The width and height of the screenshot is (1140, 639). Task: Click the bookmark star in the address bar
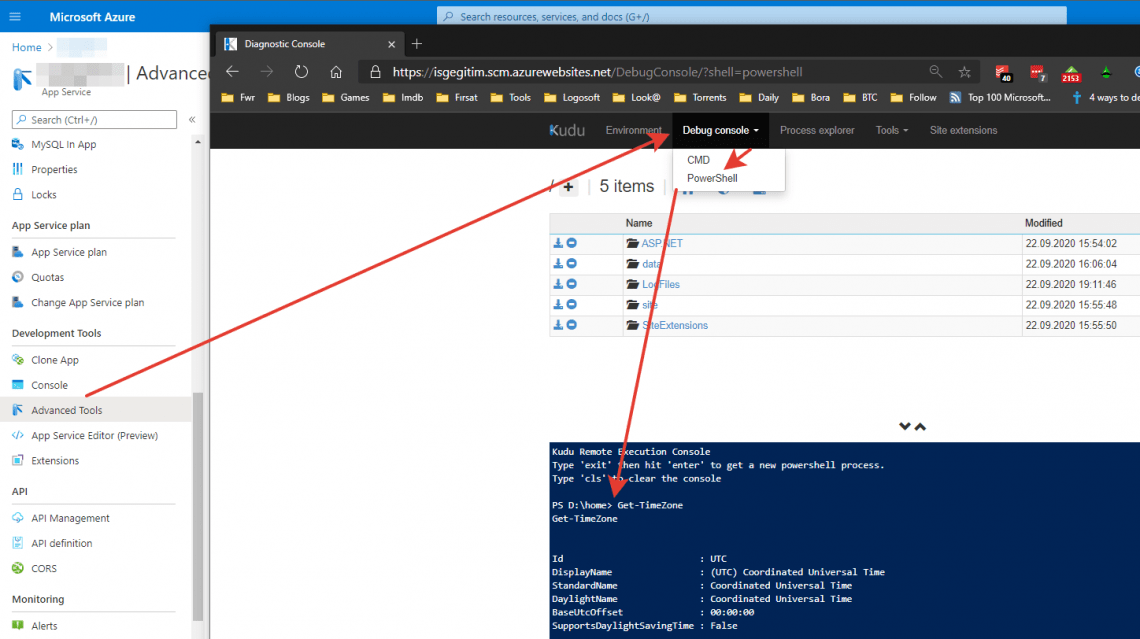point(963,71)
